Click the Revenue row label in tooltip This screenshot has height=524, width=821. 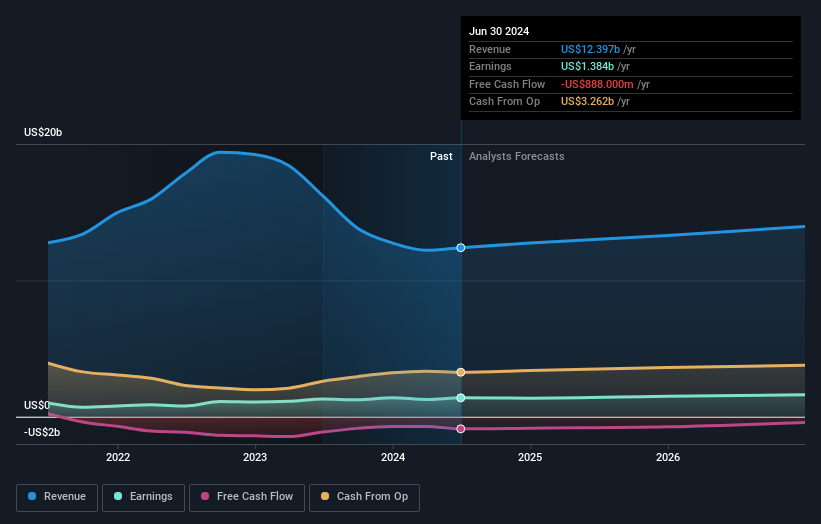pyautogui.click(x=490, y=49)
